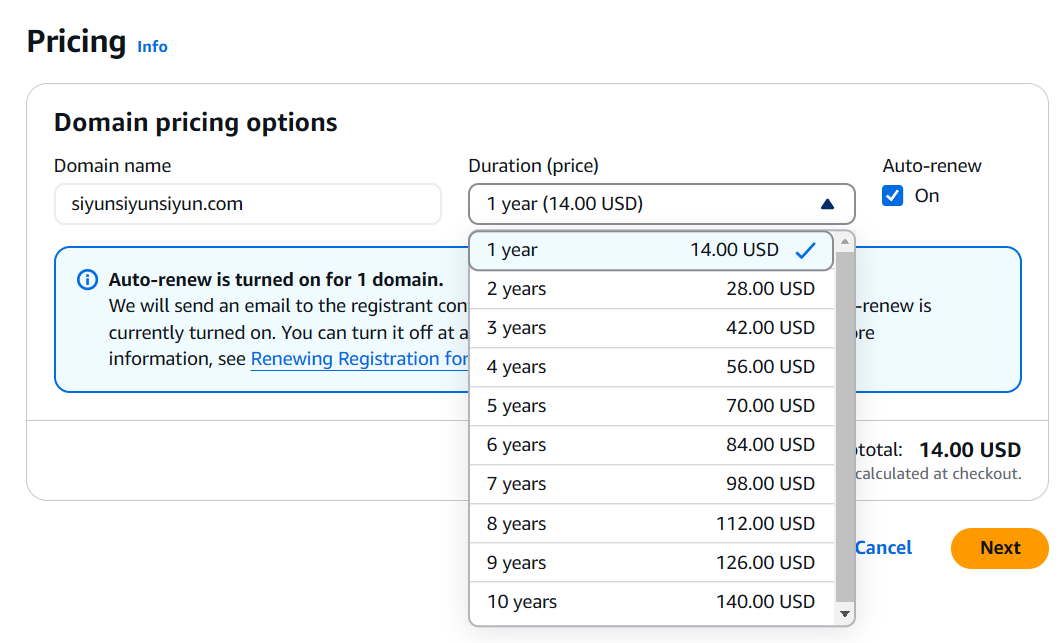Collapse the Duration (price) dropdown

[661, 204]
